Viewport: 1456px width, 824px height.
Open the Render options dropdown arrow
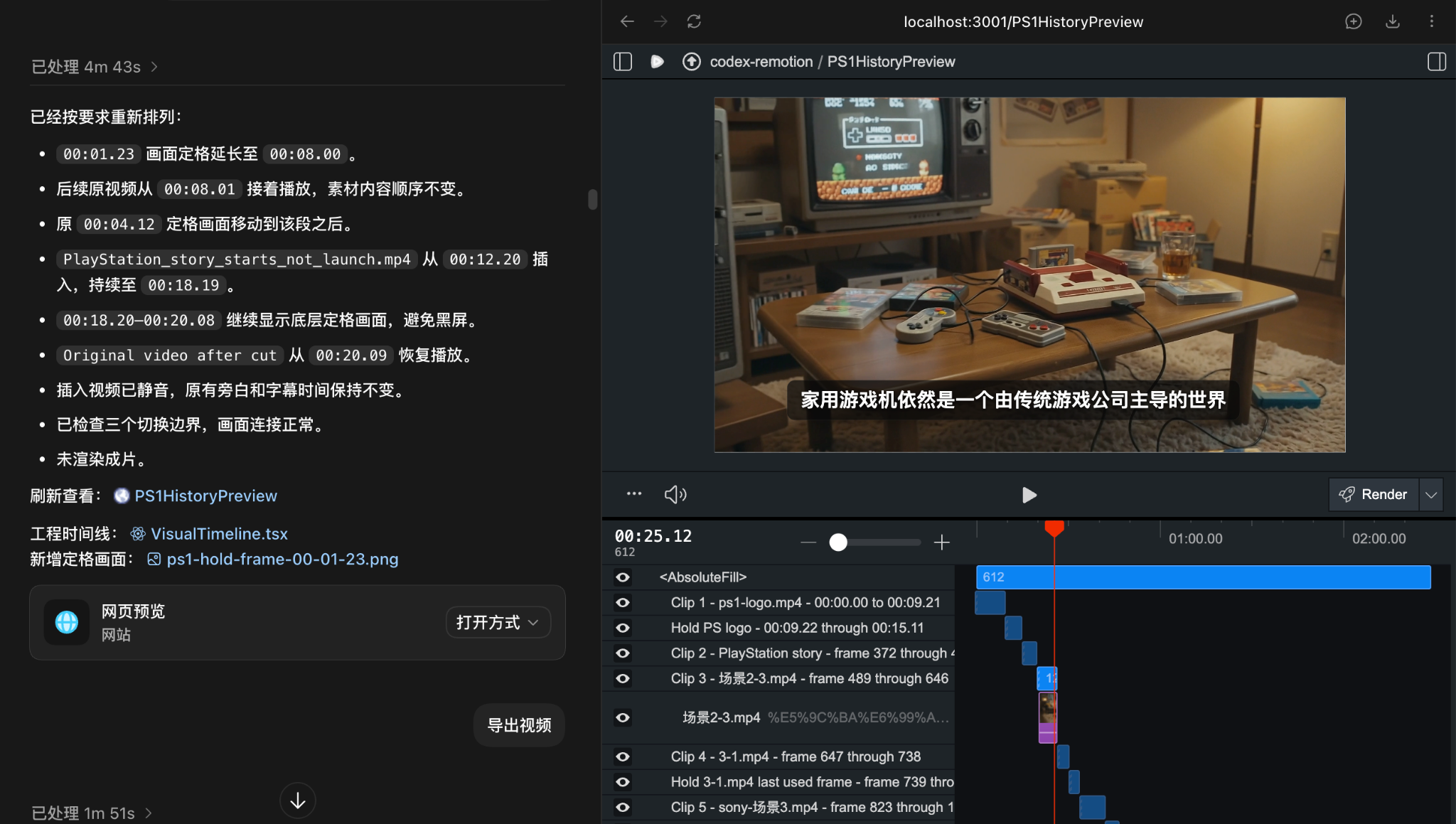(1431, 494)
